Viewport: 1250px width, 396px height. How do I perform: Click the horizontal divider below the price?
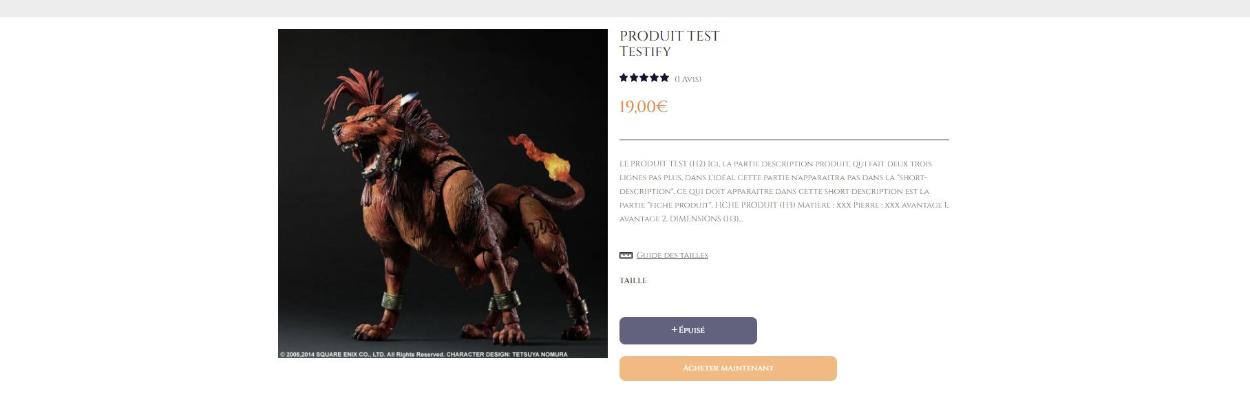coord(784,139)
